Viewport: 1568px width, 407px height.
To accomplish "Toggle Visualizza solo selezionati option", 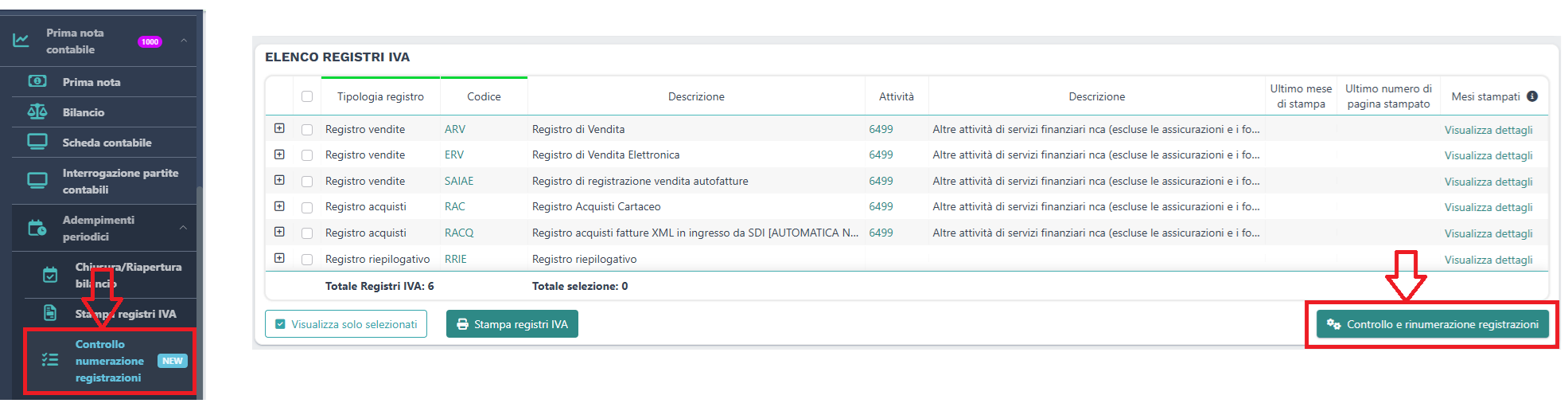I will click(346, 324).
